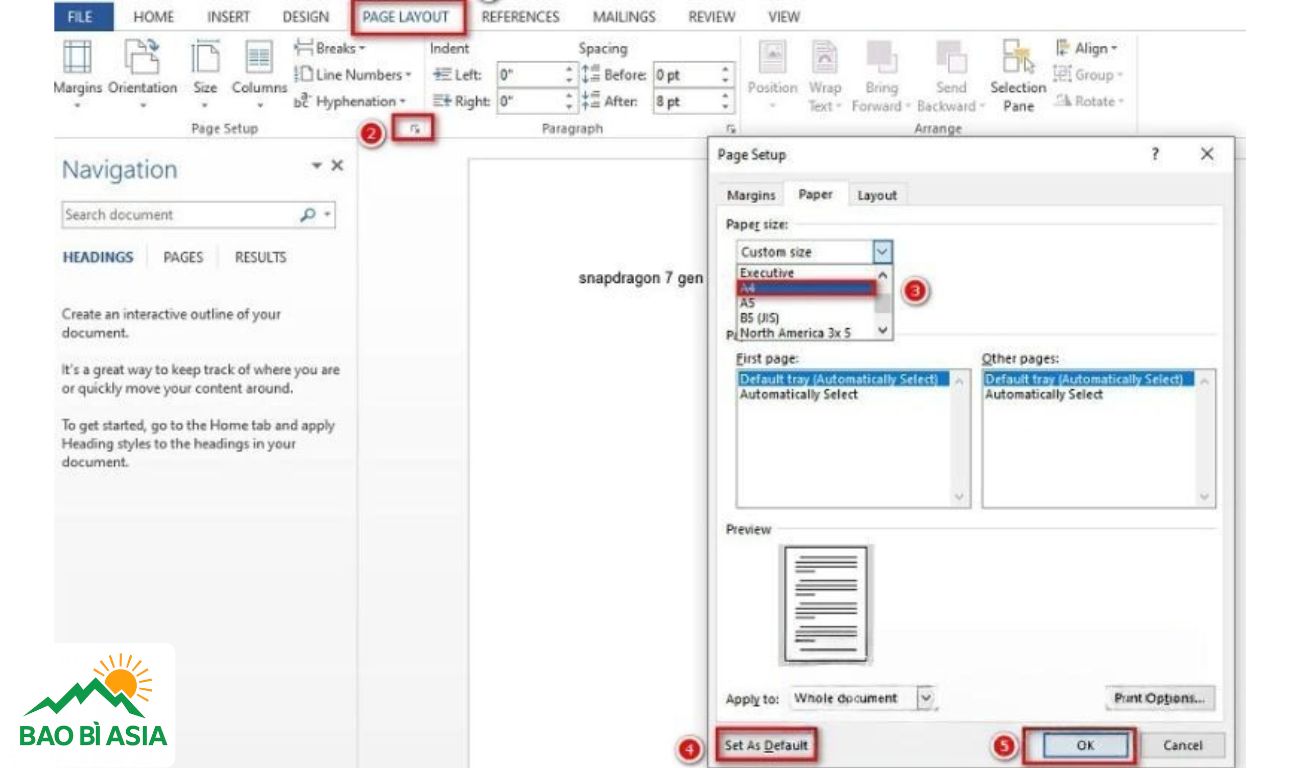
Task: Open the Apply to dropdown
Action: (925, 698)
